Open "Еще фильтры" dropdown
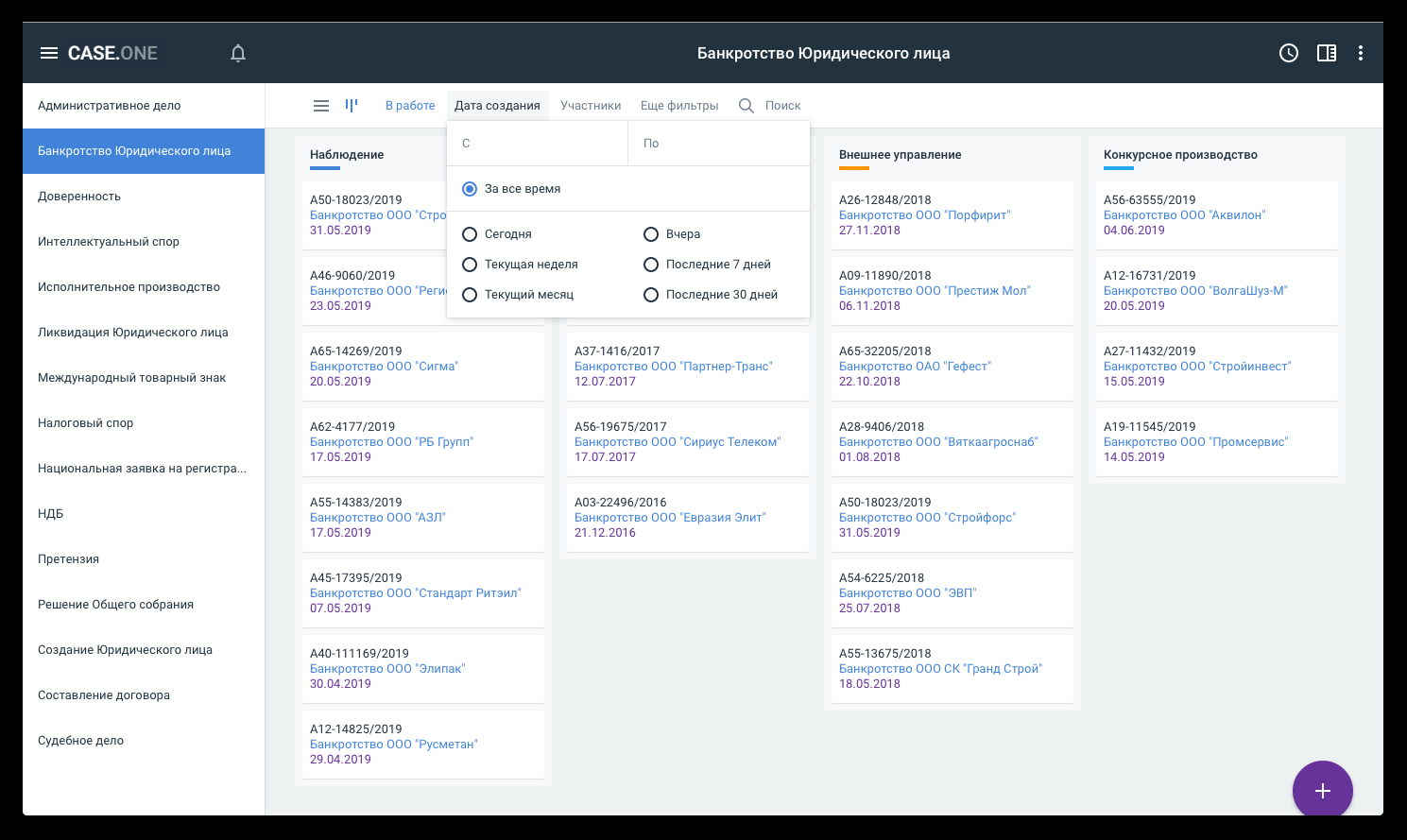 tap(679, 106)
